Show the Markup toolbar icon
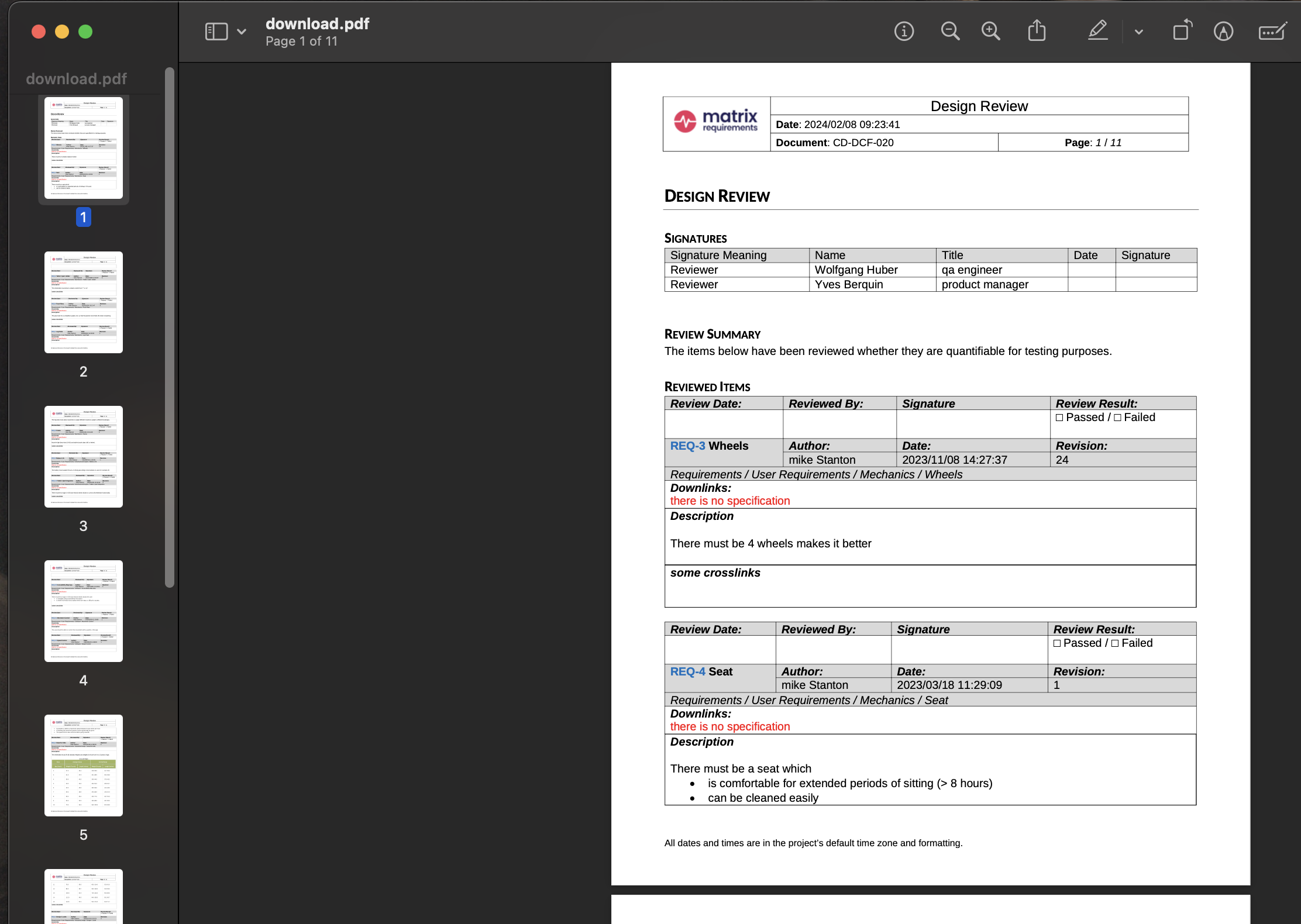 [x=1223, y=31]
